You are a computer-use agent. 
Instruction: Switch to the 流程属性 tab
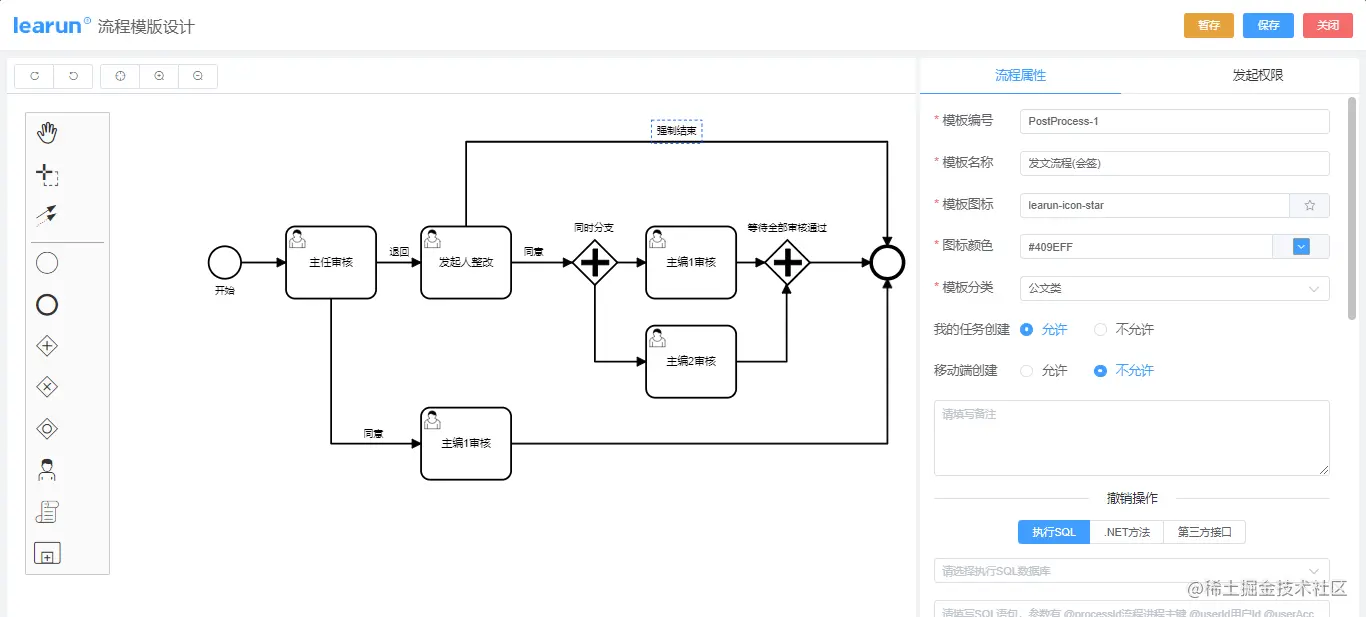pyautogui.click(x=1020, y=75)
